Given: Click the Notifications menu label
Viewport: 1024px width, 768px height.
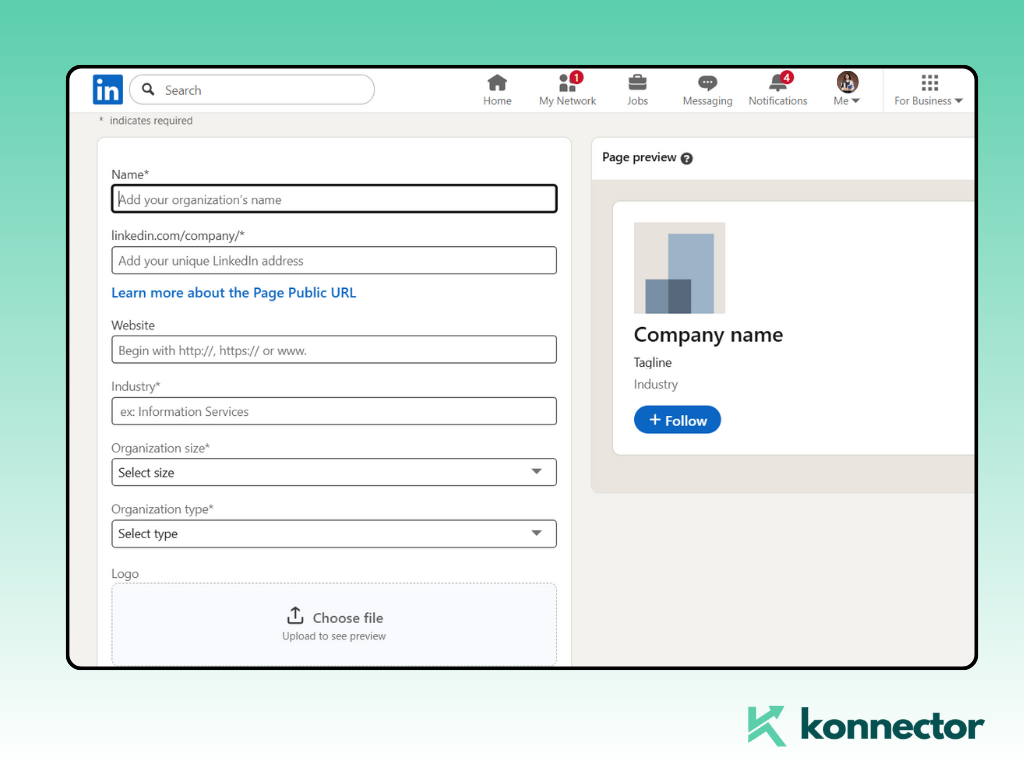Looking at the screenshot, I should (778, 101).
